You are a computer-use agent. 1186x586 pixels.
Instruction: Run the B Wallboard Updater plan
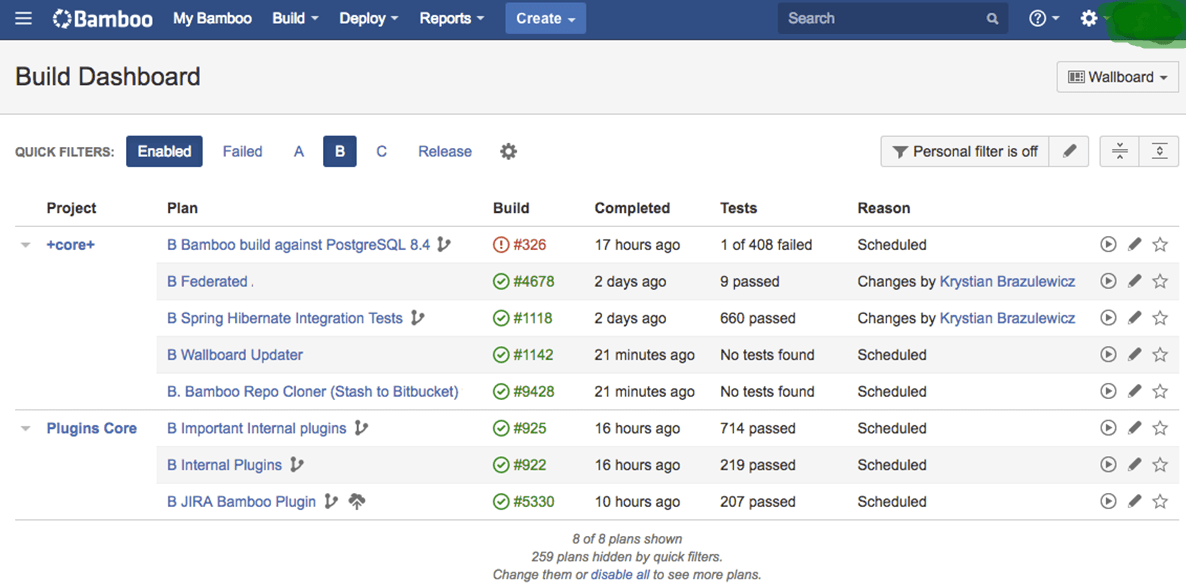pyautogui.click(x=1108, y=354)
